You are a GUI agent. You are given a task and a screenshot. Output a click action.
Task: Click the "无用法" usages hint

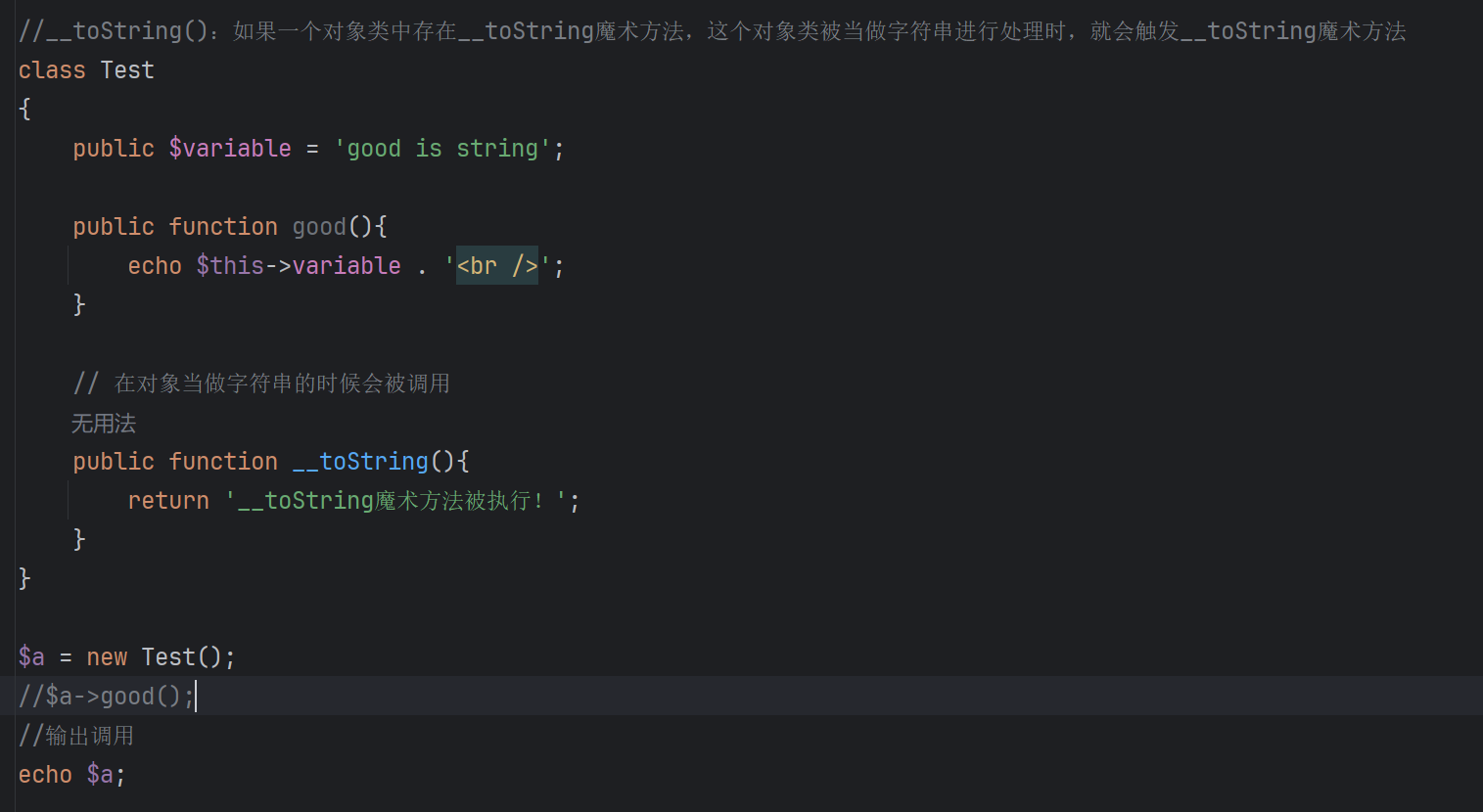click(104, 424)
